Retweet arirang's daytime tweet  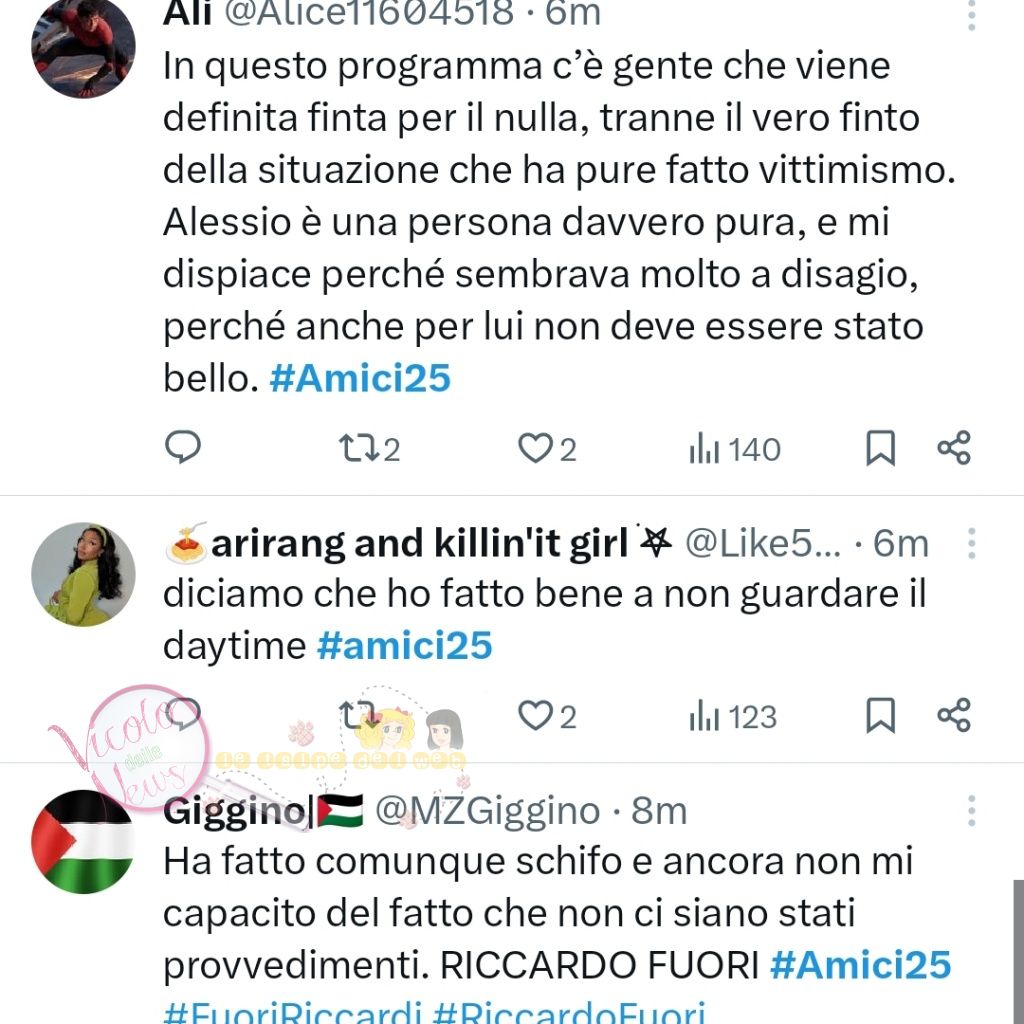tap(358, 716)
